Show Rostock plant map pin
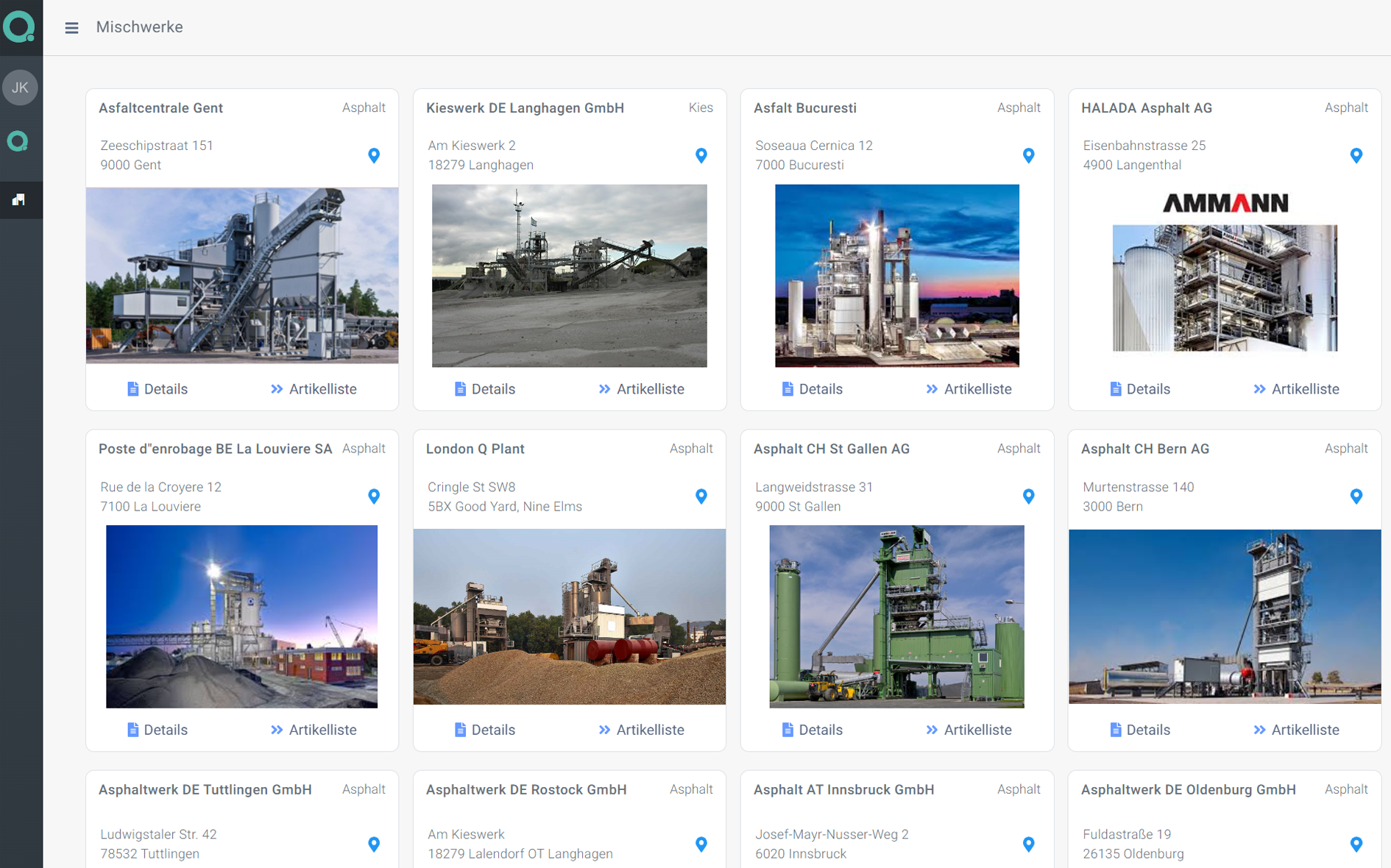This screenshot has height=868, width=1391. click(x=701, y=844)
